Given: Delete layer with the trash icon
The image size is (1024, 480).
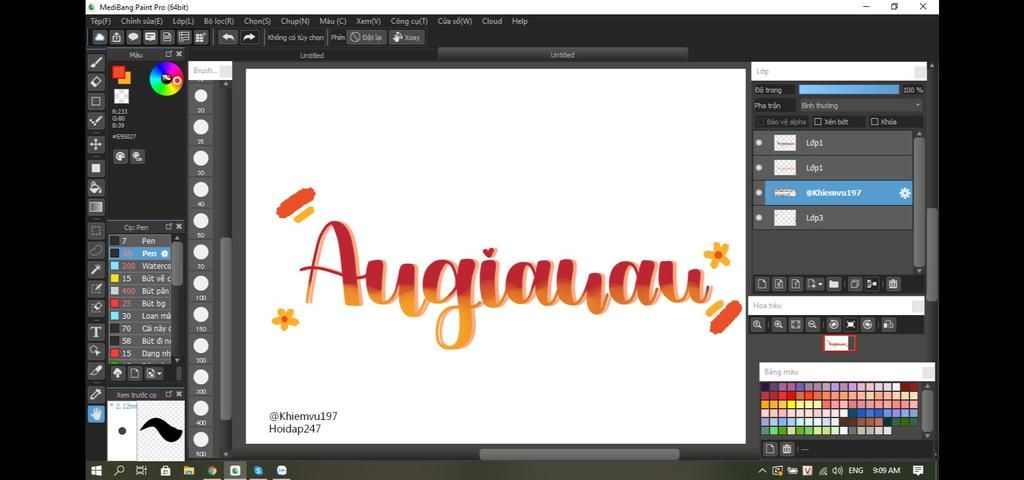Looking at the screenshot, I should click(893, 284).
